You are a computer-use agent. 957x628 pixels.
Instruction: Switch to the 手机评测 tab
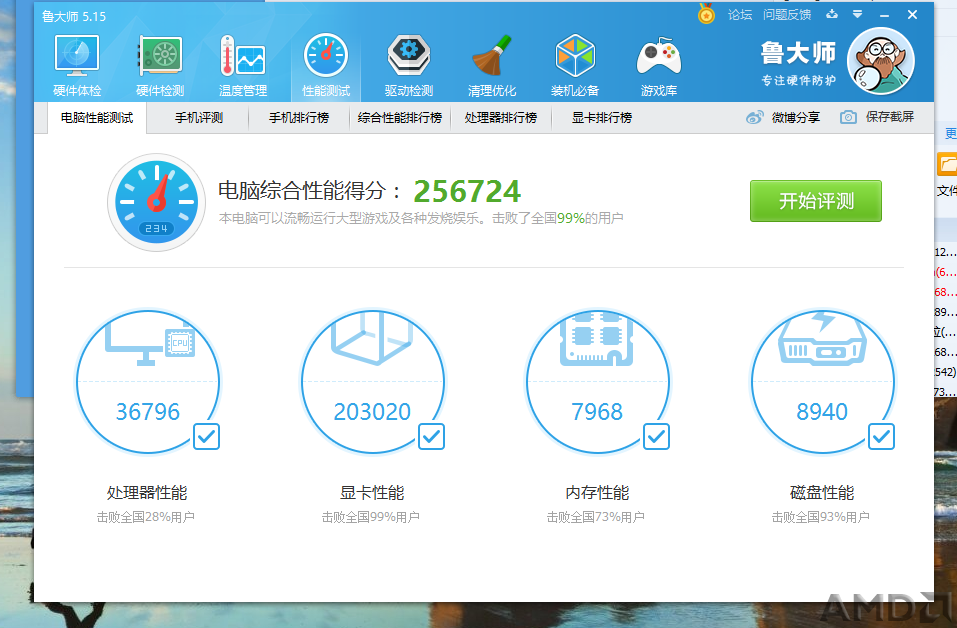click(x=199, y=118)
